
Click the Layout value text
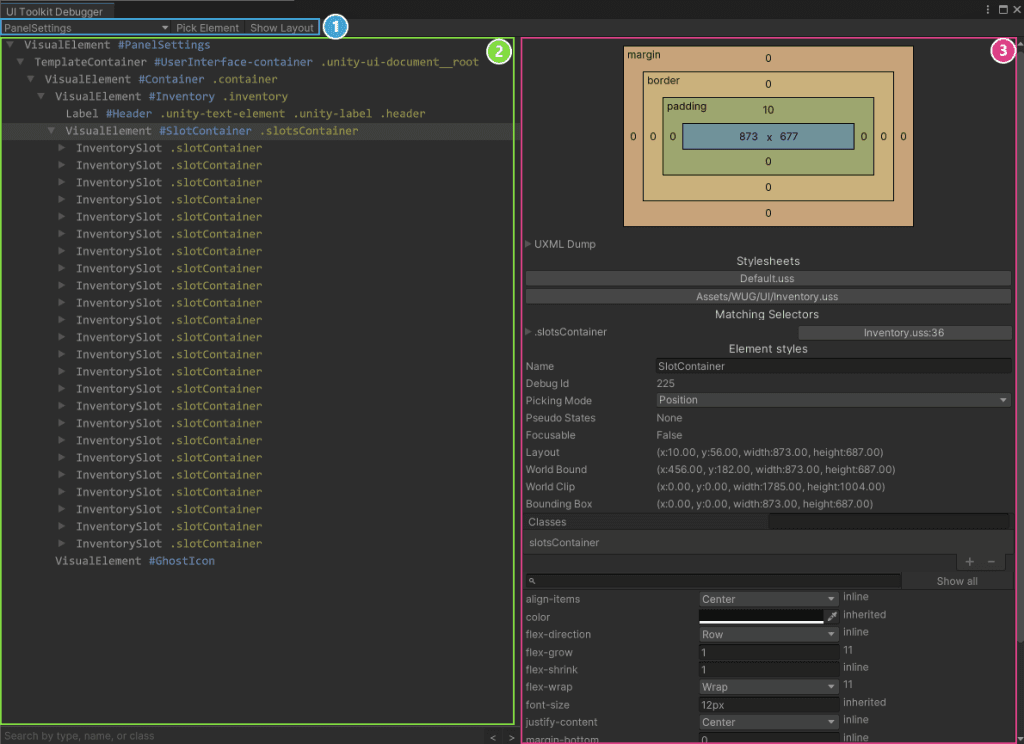770,453
